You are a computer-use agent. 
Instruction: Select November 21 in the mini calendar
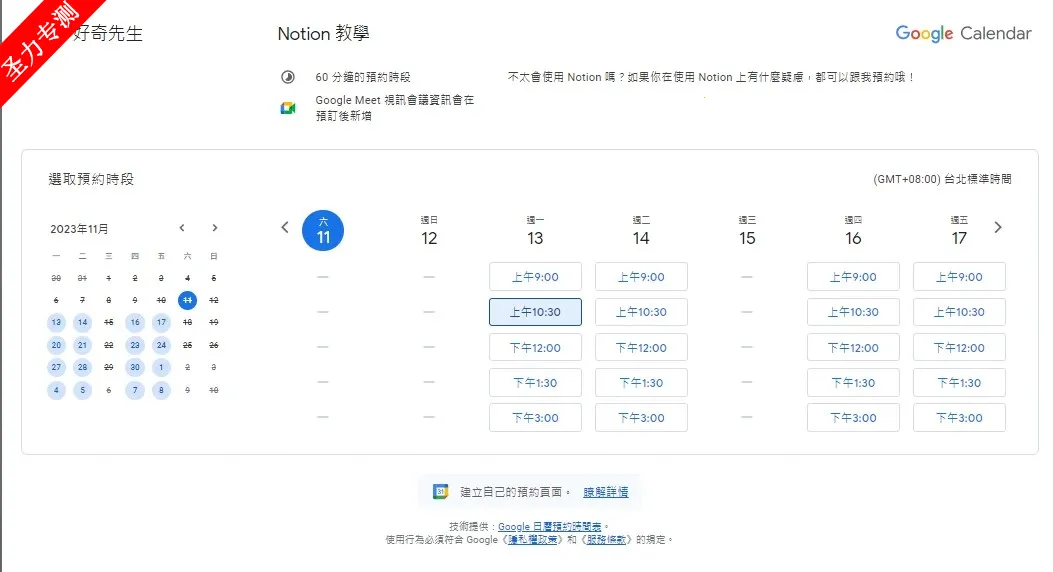point(83,345)
